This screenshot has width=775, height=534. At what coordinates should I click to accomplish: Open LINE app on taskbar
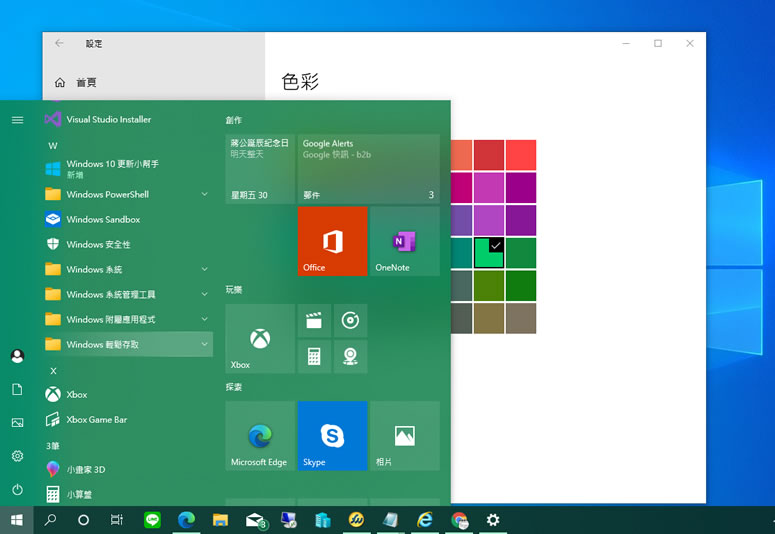[x=152, y=520]
